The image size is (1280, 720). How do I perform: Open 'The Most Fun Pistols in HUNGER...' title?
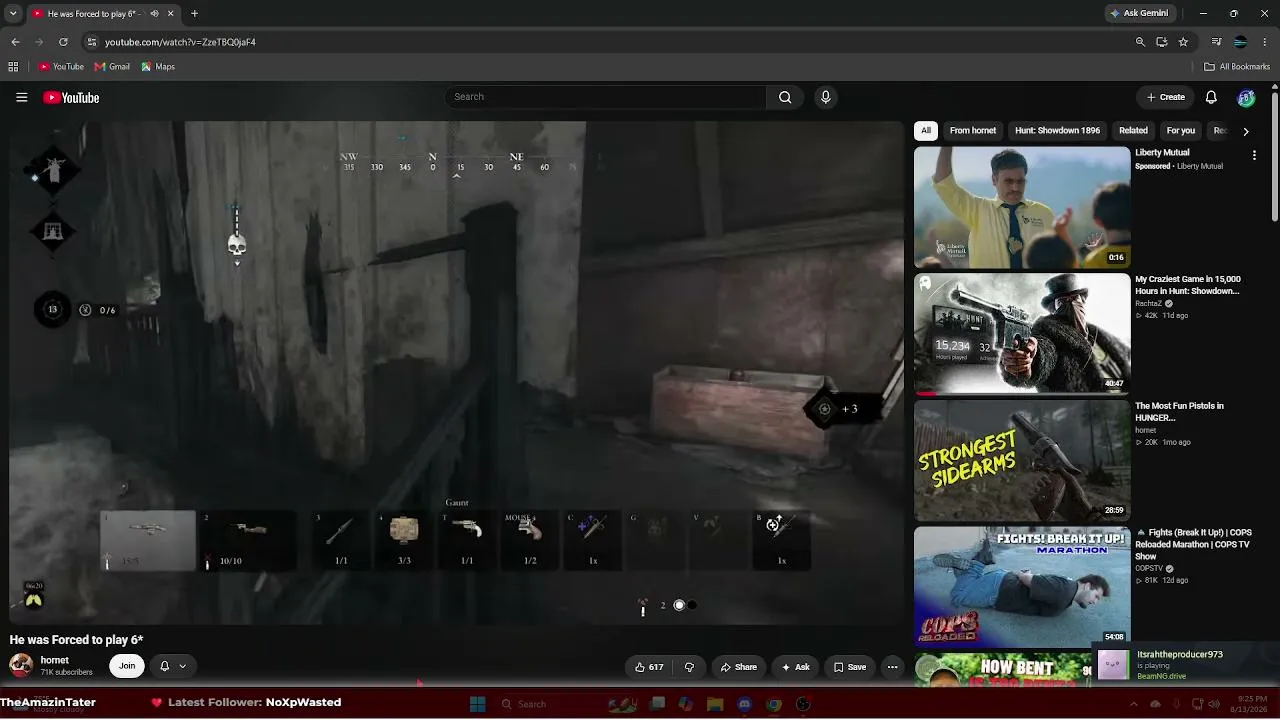pyautogui.click(x=1179, y=412)
